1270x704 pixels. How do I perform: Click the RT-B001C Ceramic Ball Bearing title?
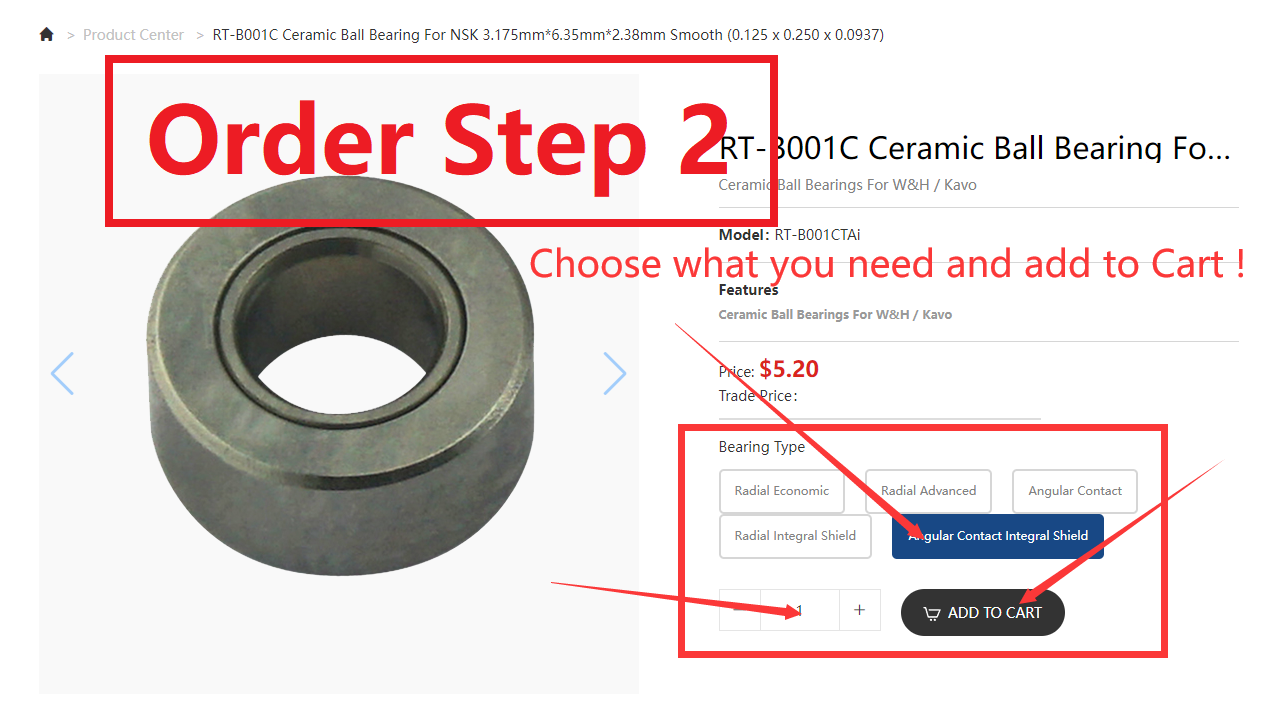975,148
